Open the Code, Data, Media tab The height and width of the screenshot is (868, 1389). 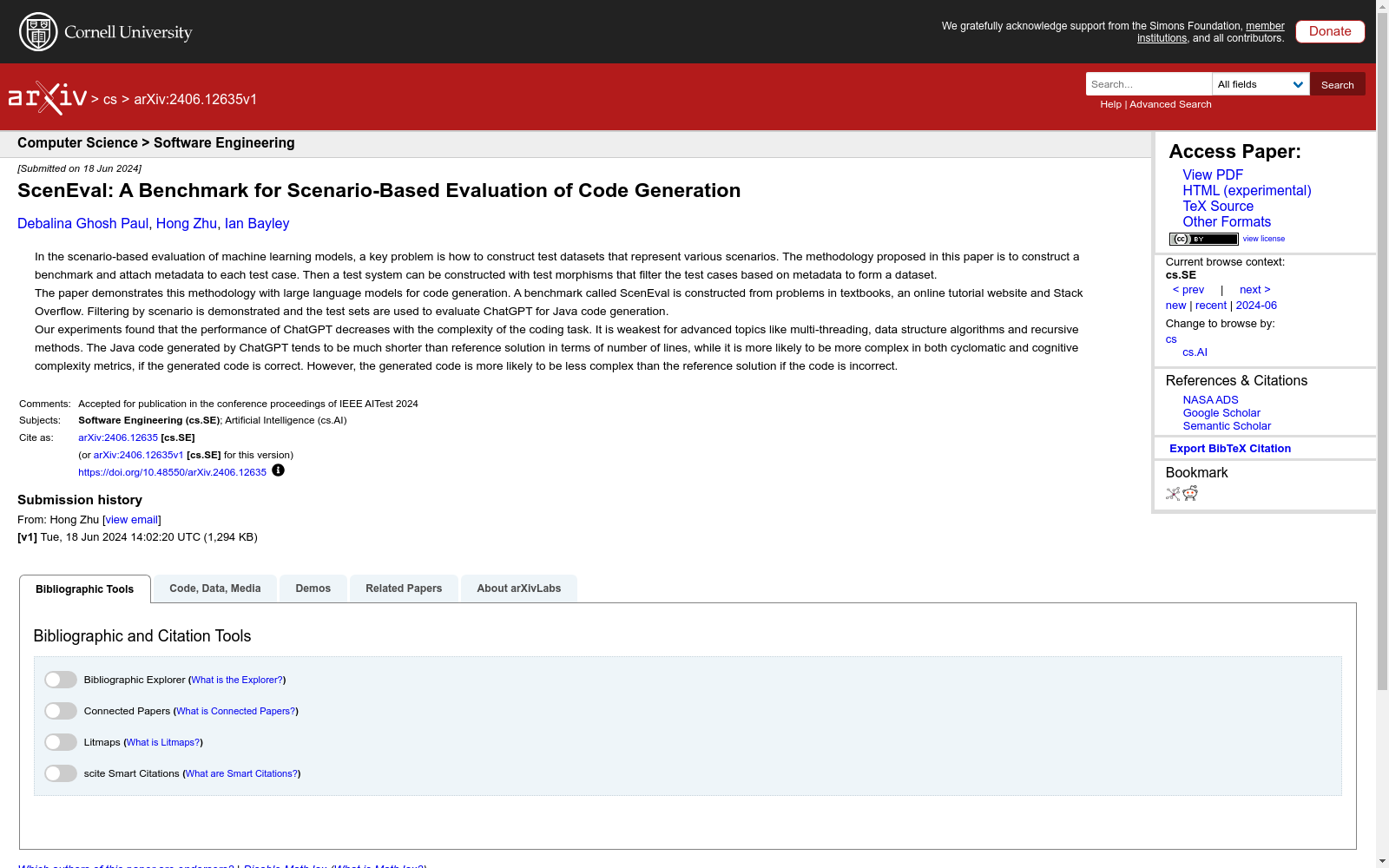[x=215, y=589]
